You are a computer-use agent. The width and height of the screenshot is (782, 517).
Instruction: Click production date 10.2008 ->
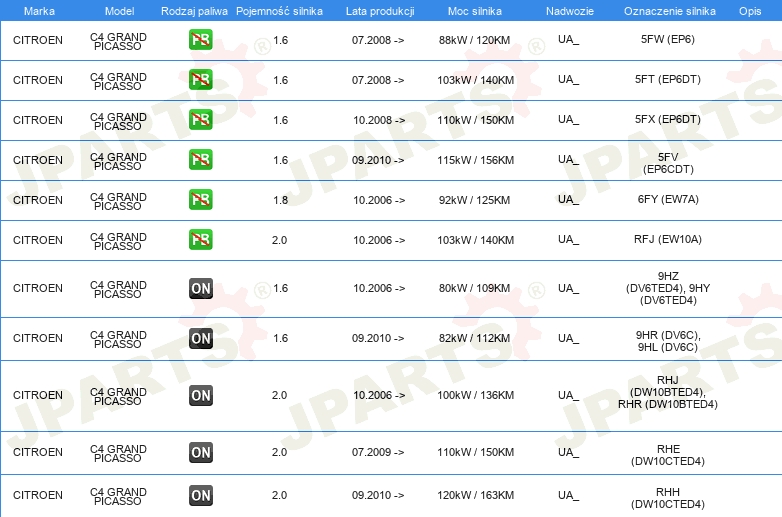(379, 120)
